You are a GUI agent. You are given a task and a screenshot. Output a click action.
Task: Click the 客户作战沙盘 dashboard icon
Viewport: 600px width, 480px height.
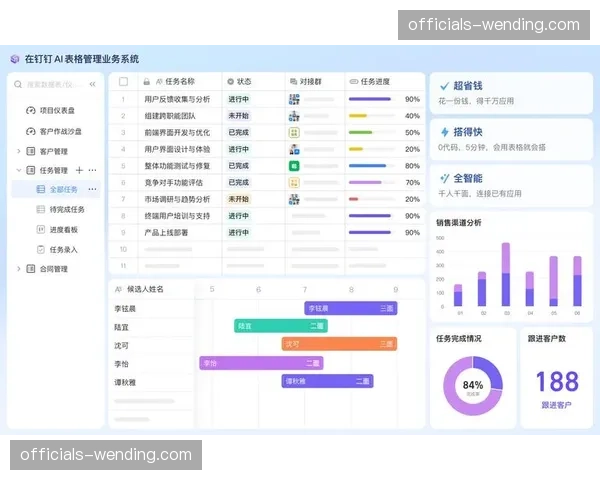point(31,132)
